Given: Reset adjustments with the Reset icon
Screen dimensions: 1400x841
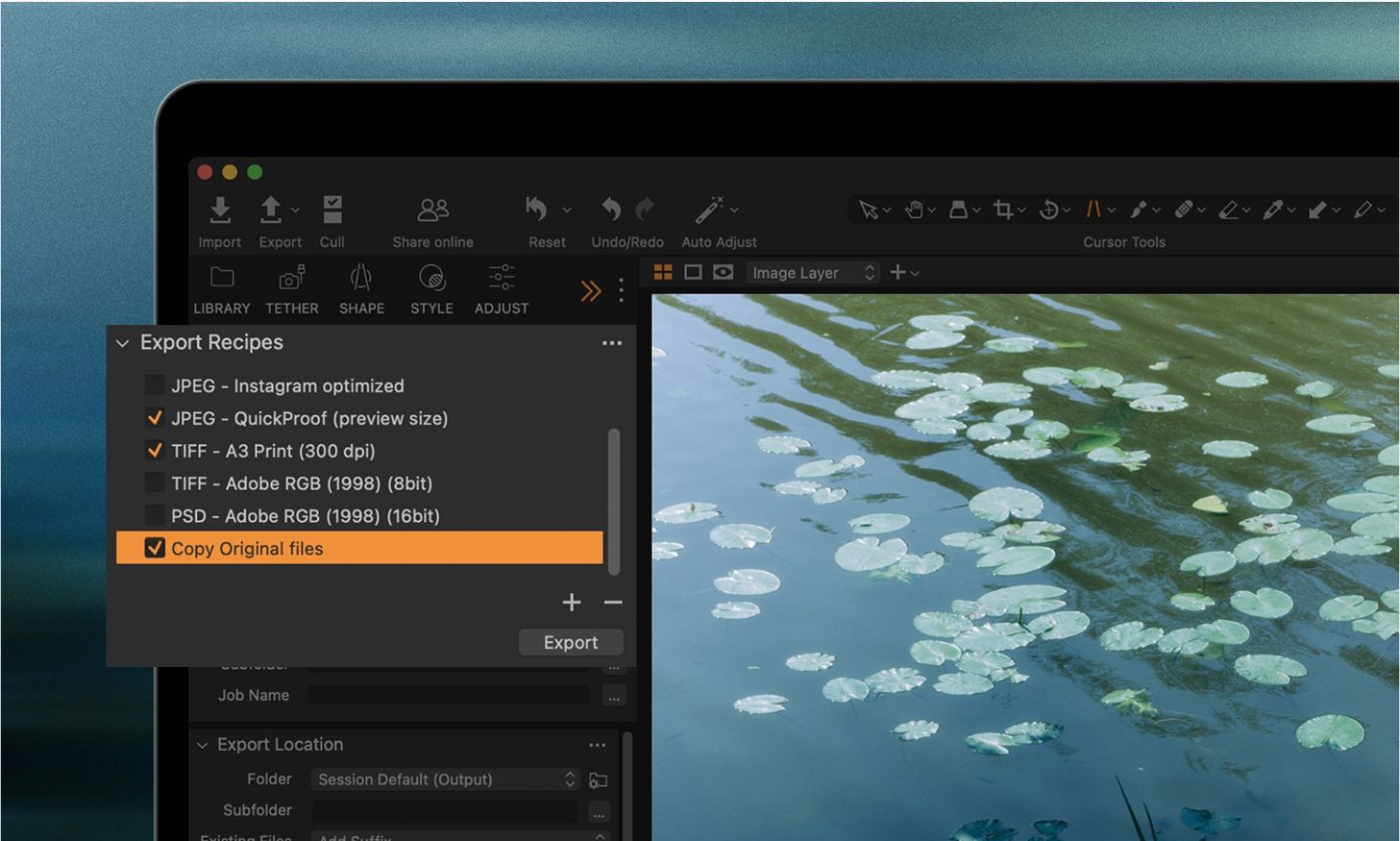Looking at the screenshot, I should [x=537, y=210].
